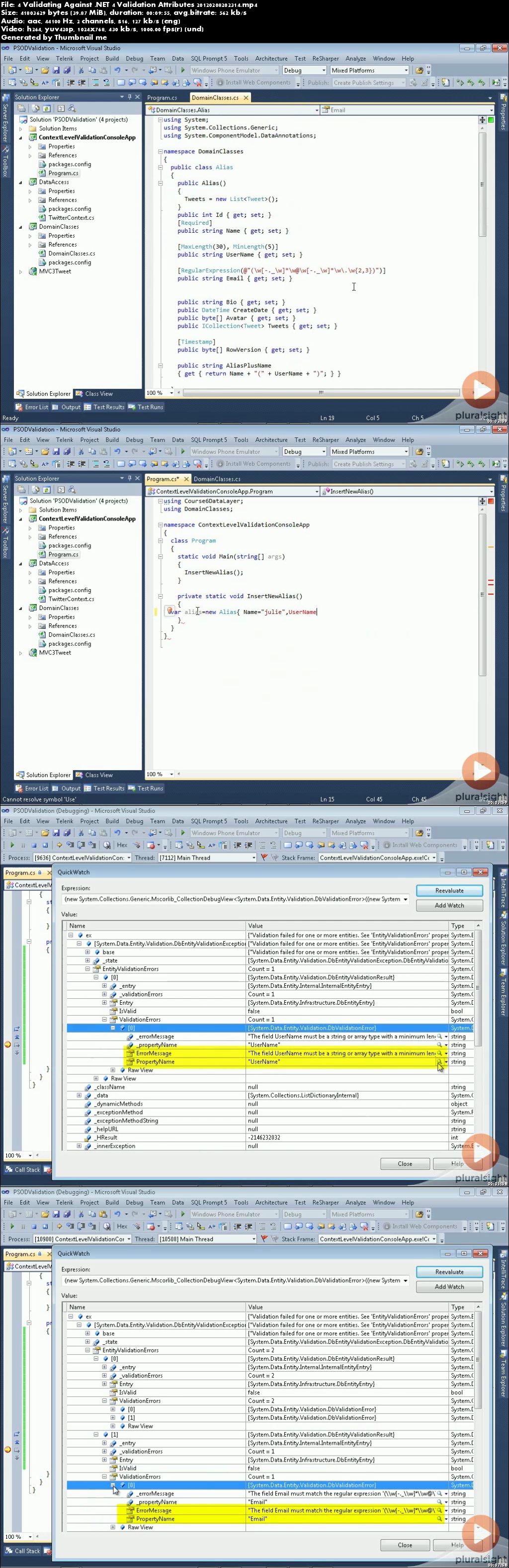The width and height of the screenshot is (509, 1568).
Task: Click first Solution Explorer toolbar icon, DomainClasses.cs frame
Action: tap(22, 108)
